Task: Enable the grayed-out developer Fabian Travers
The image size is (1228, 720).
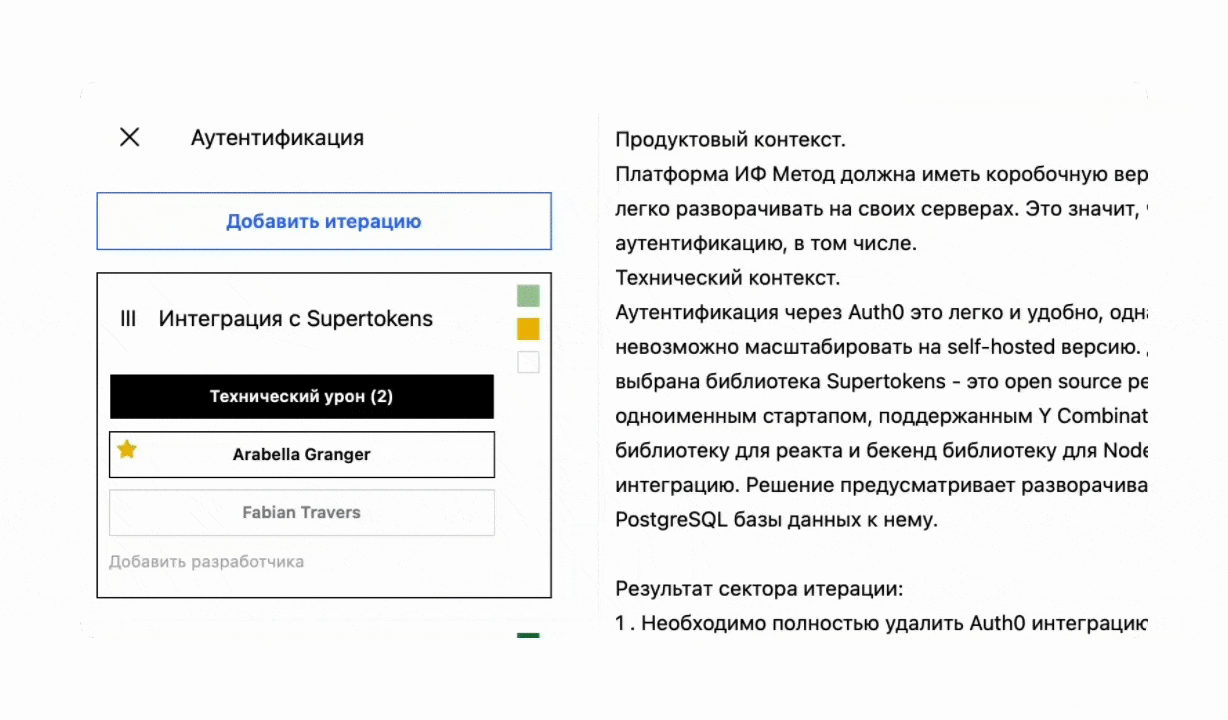Action: point(301,512)
